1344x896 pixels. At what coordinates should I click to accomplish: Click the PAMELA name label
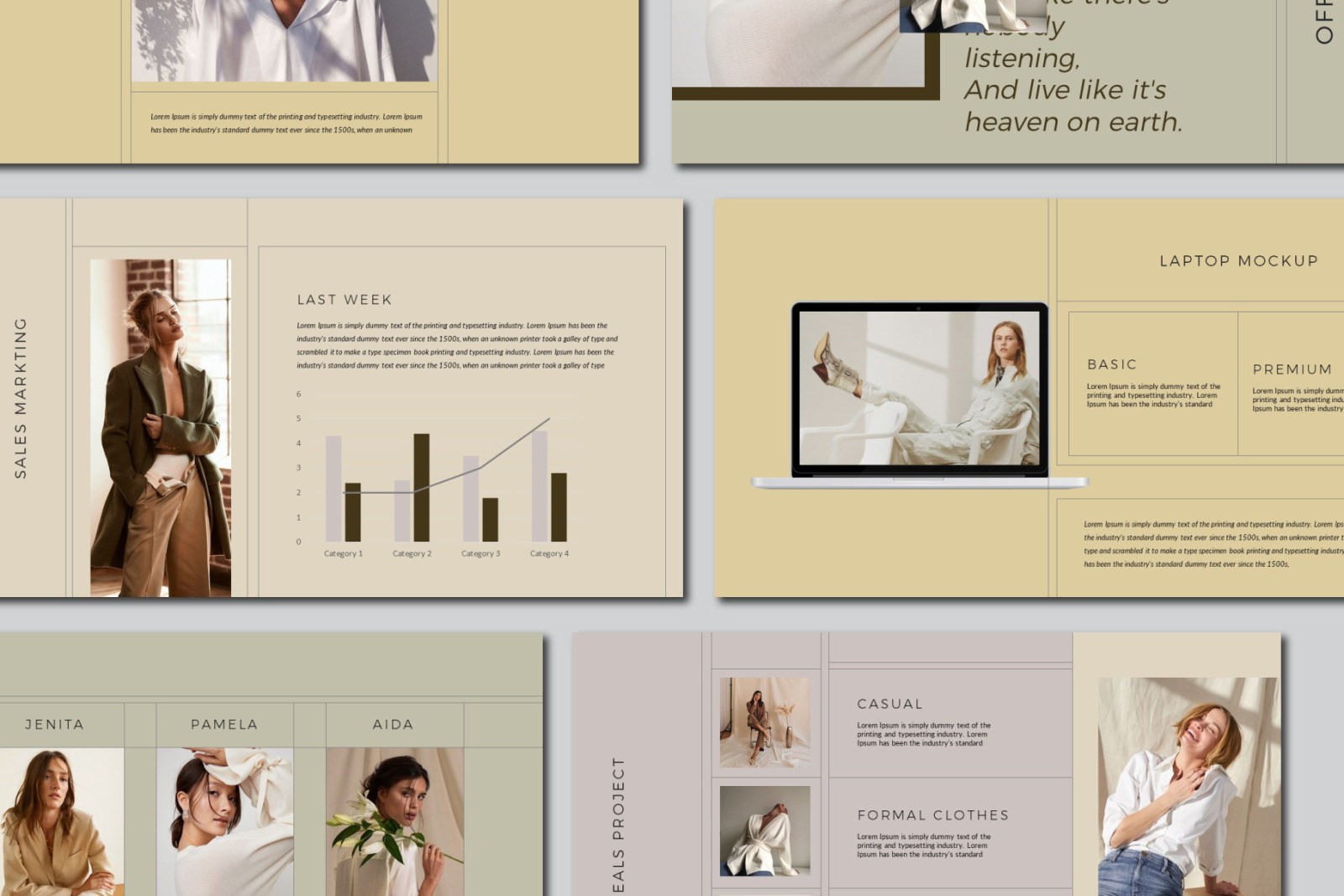pyautogui.click(x=224, y=724)
